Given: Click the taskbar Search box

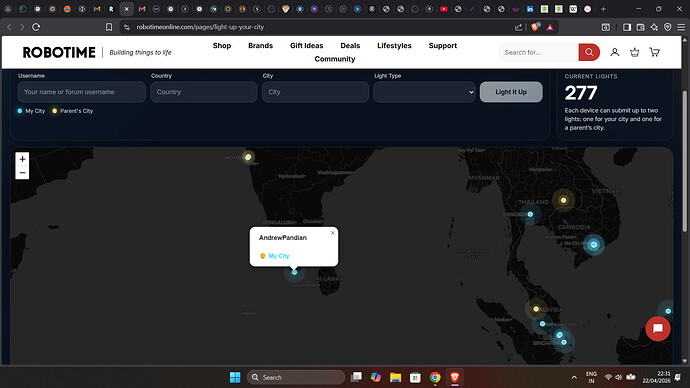Looking at the screenshot, I should click(296, 377).
